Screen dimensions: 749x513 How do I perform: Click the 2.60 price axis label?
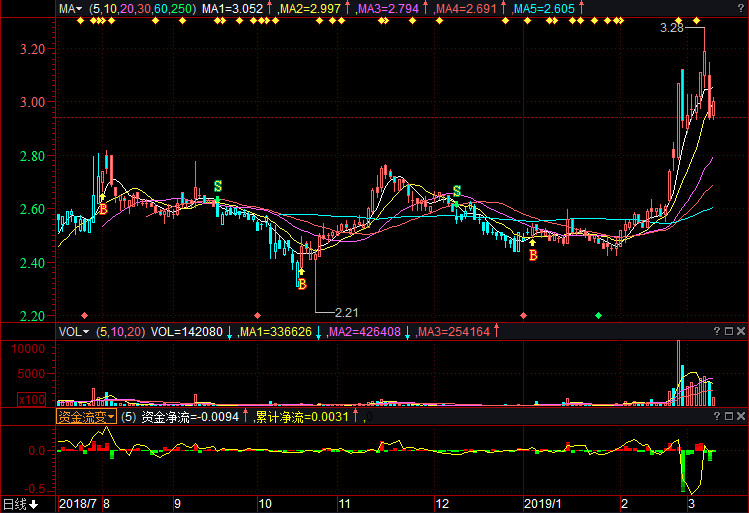tap(32, 209)
